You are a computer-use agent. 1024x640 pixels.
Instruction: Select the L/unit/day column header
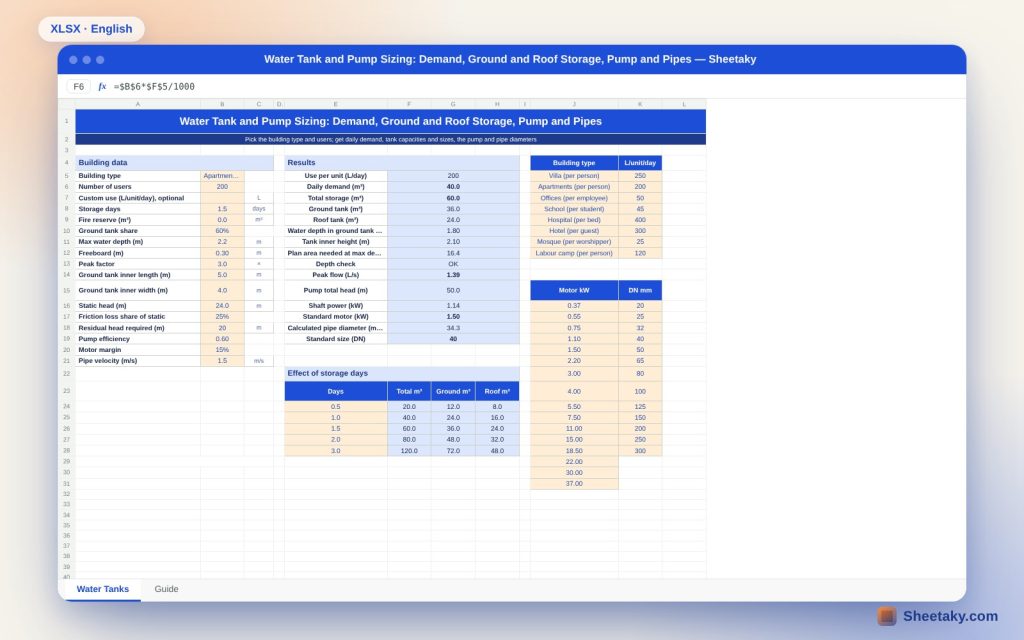point(640,163)
